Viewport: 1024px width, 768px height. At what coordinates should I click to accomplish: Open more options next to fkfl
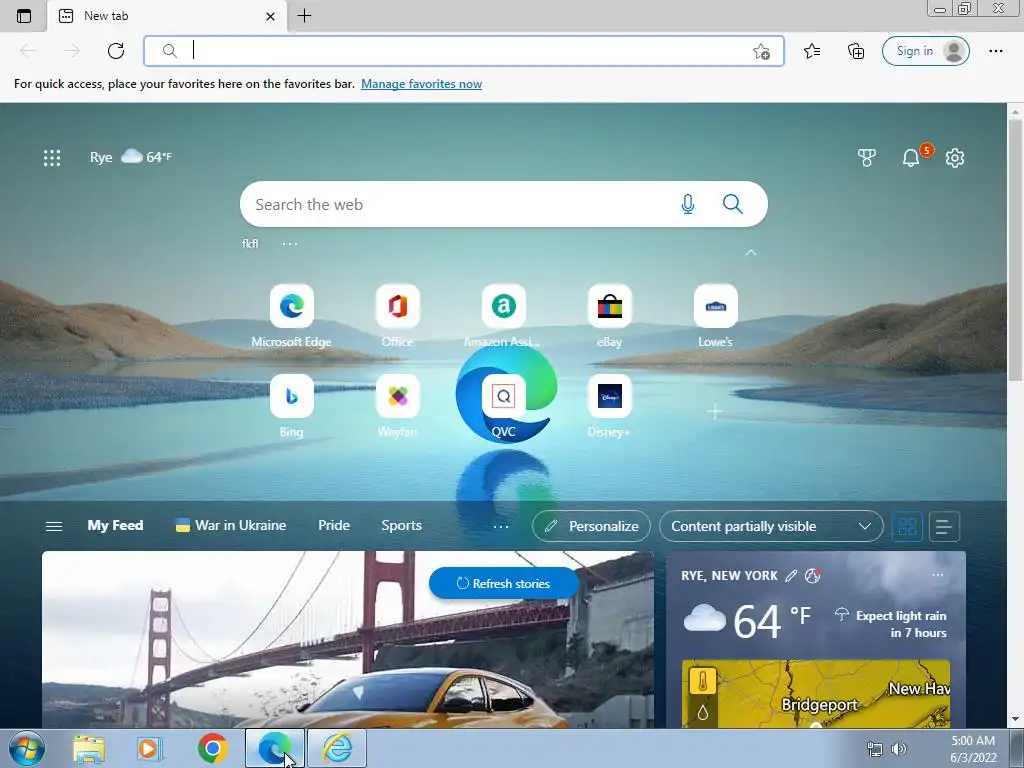(x=289, y=244)
